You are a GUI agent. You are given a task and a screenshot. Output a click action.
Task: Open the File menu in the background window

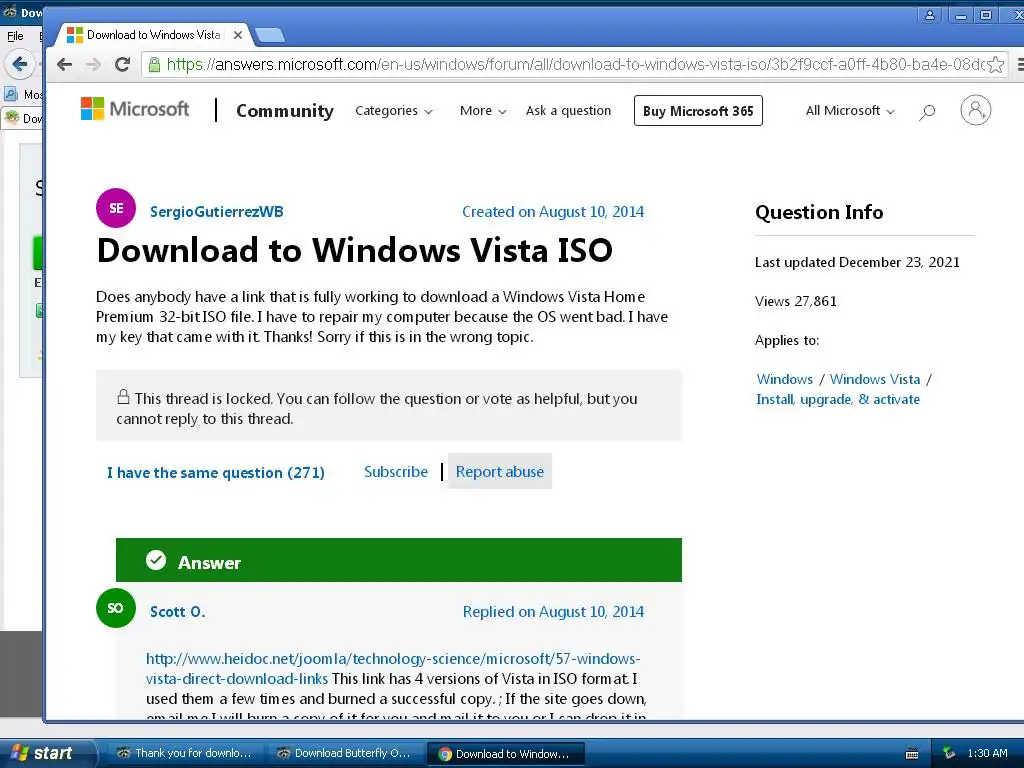[15, 36]
